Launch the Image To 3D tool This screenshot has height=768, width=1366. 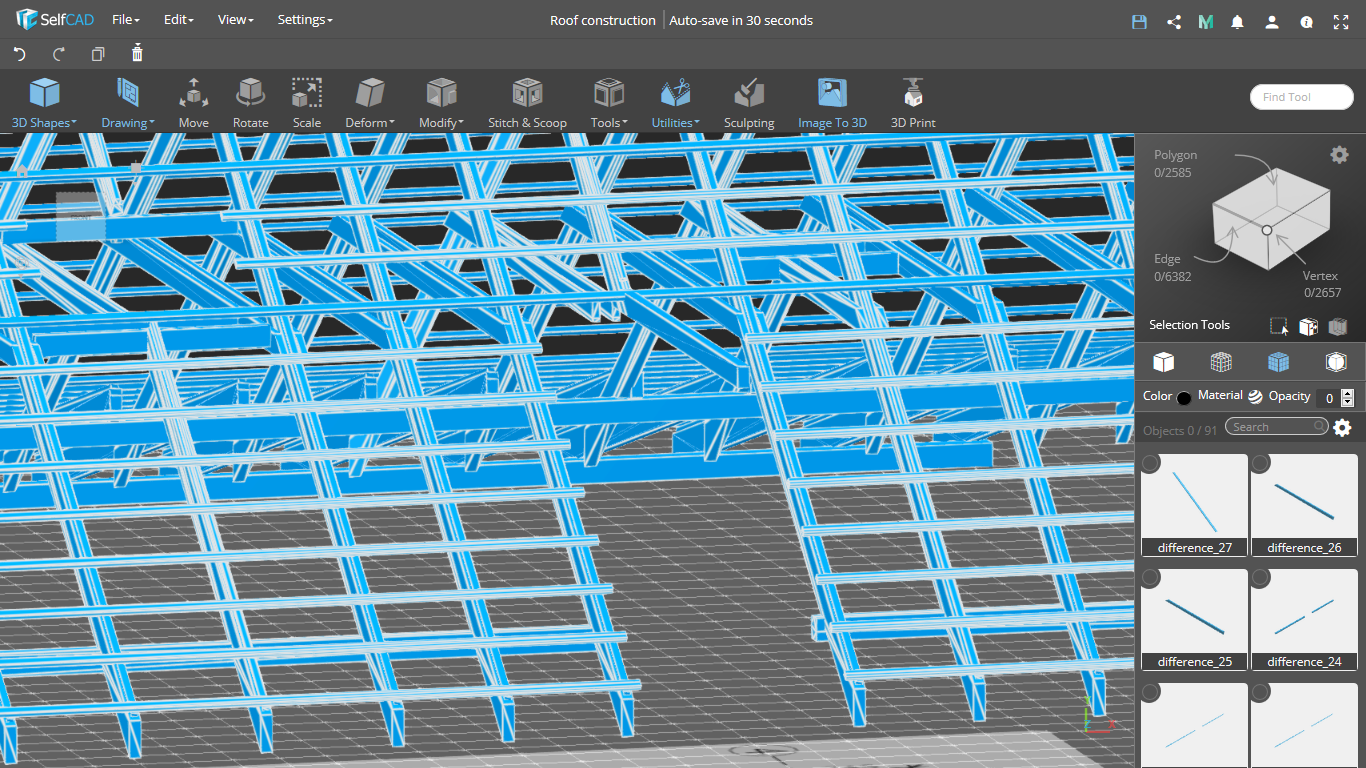832,103
